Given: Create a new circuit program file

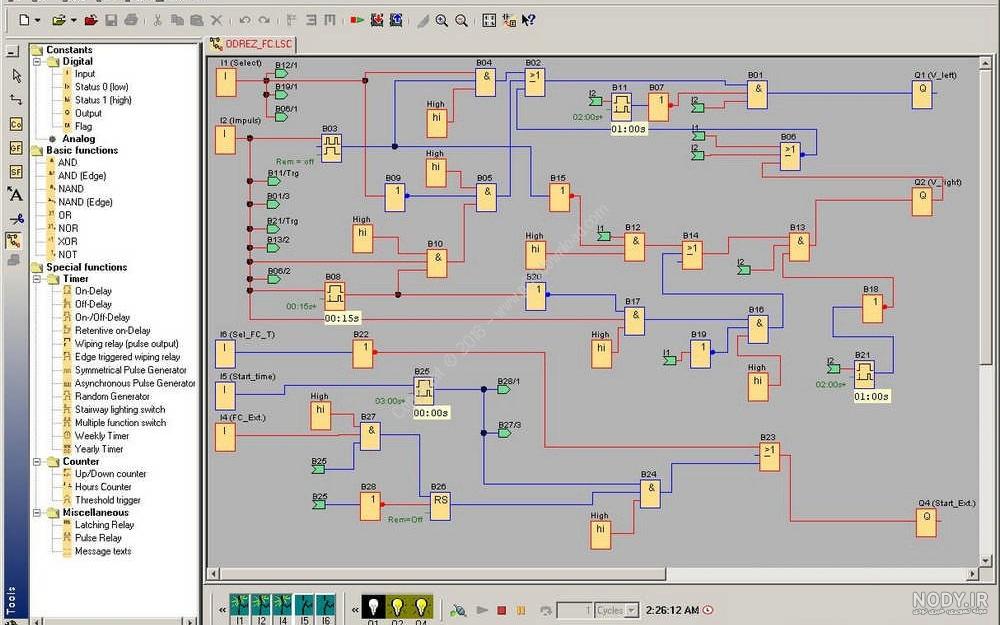Looking at the screenshot, I should click(x=24, y=20).
